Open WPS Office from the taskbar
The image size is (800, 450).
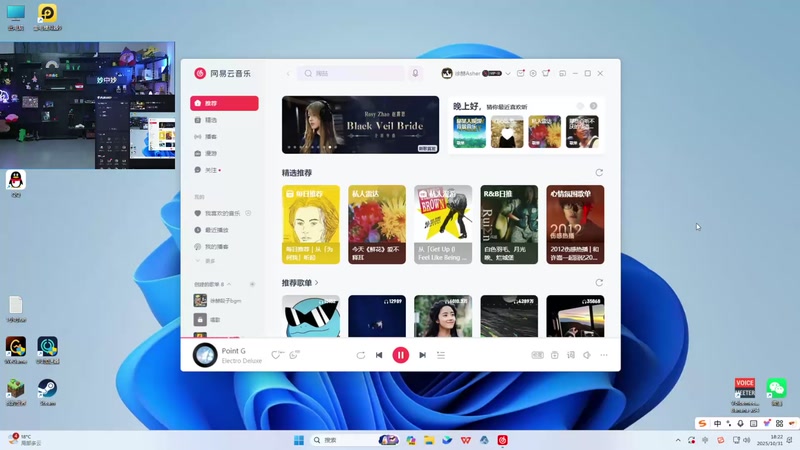(466, 440)
